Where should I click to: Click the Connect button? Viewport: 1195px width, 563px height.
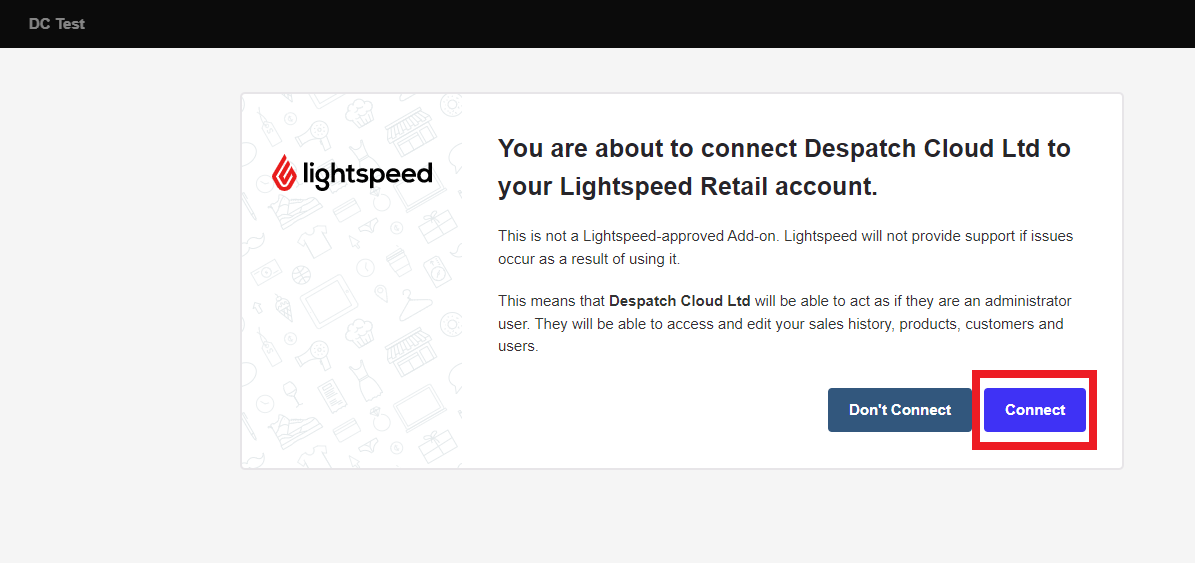[x=1034, y=410]
